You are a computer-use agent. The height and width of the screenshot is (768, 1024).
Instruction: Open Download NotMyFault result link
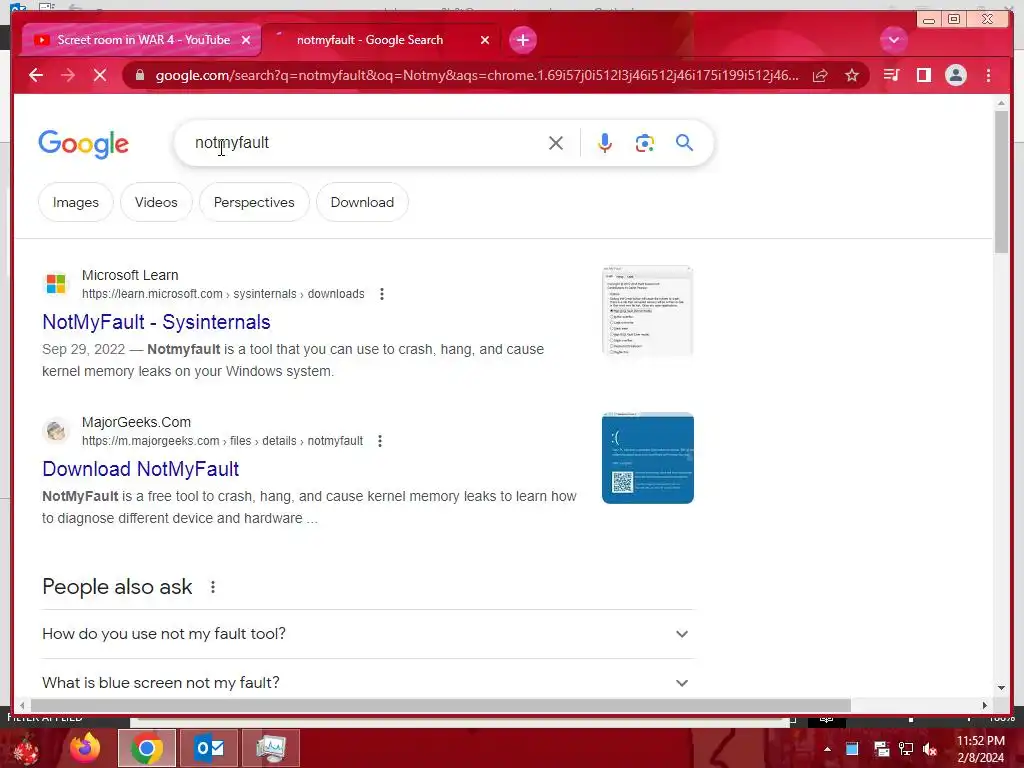coord(140,469)
